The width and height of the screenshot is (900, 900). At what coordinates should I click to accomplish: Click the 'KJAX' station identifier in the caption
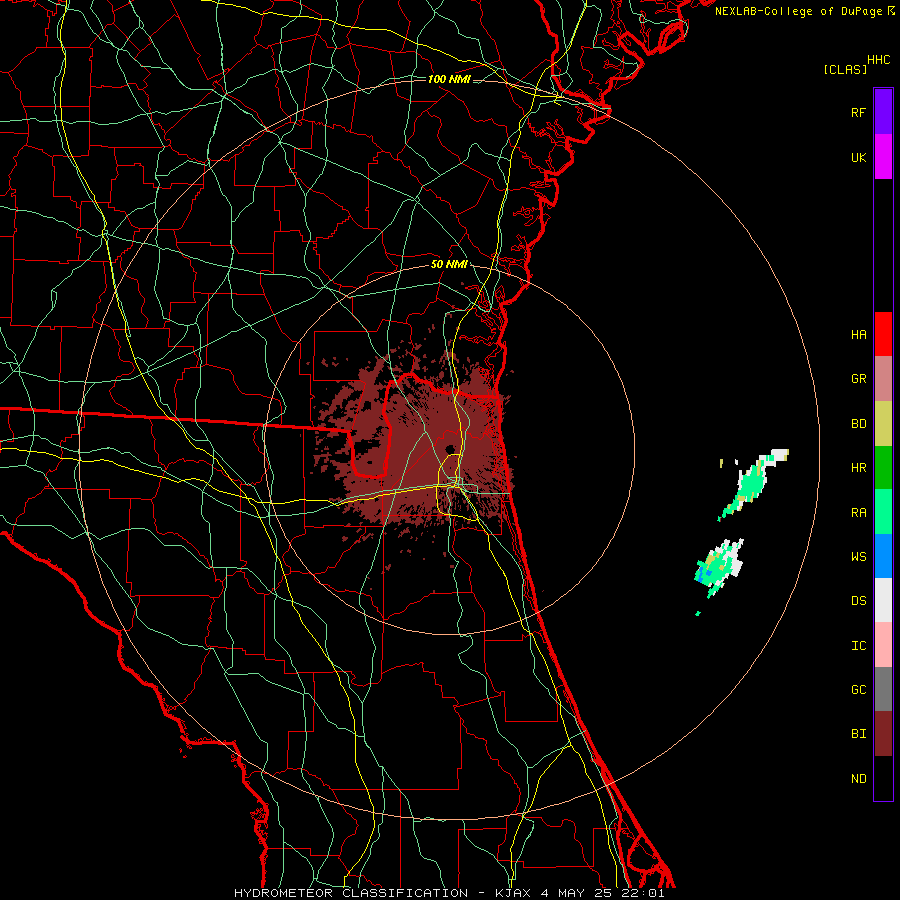point(513,893)
